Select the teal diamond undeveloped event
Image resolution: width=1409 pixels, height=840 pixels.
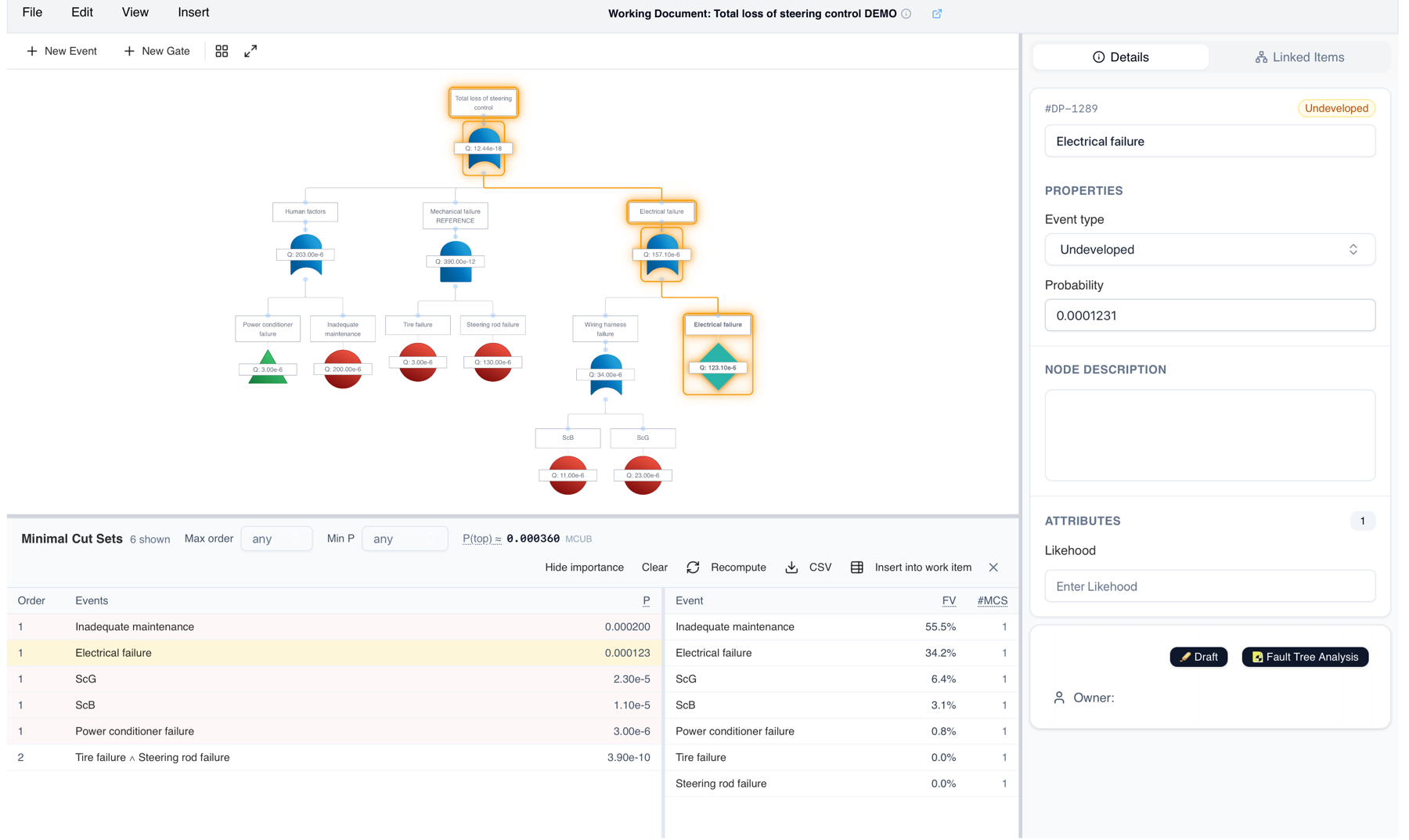(718, 367)
